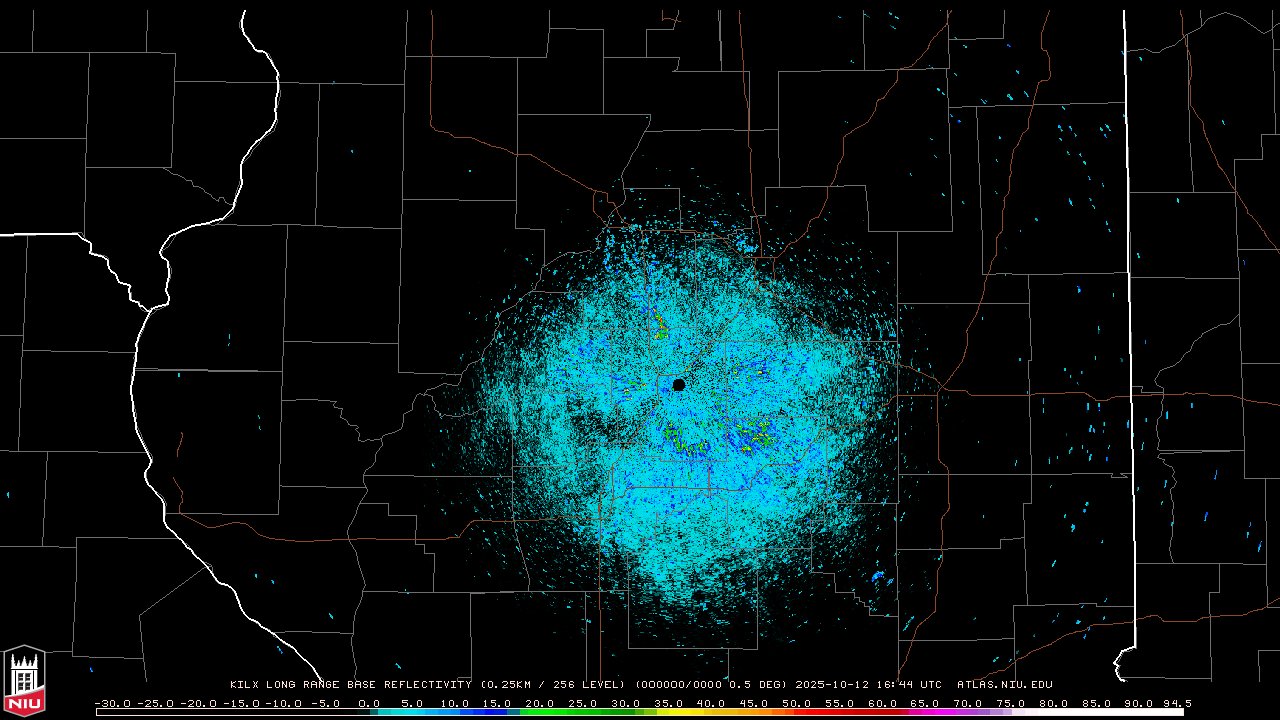The image size is (1280, 720).
Task: Click the 10.0 dBZ blue color on scale
Action: (x=455, y=712)
